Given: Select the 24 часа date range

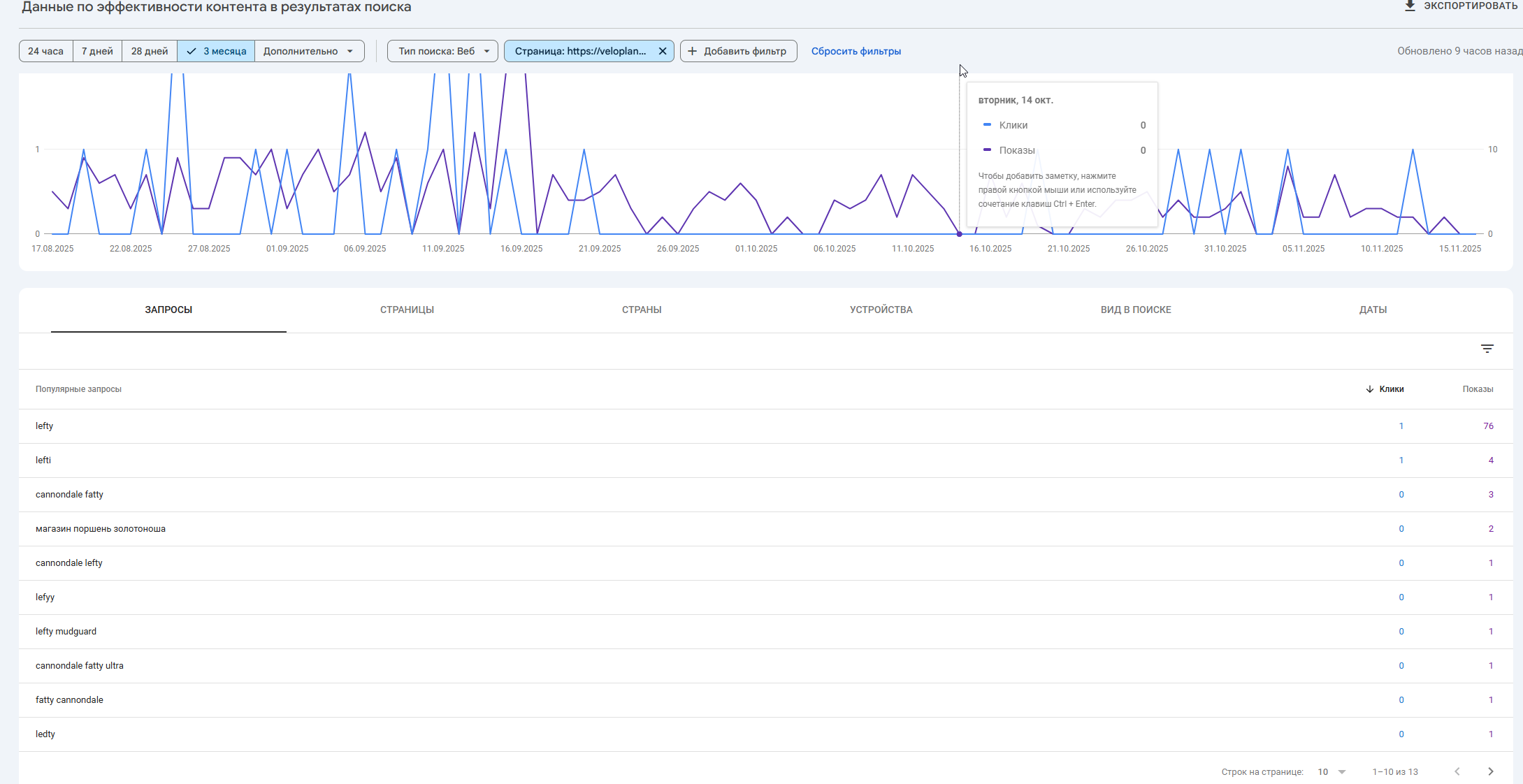Looking at the screenshot, I should coord(45,51).
